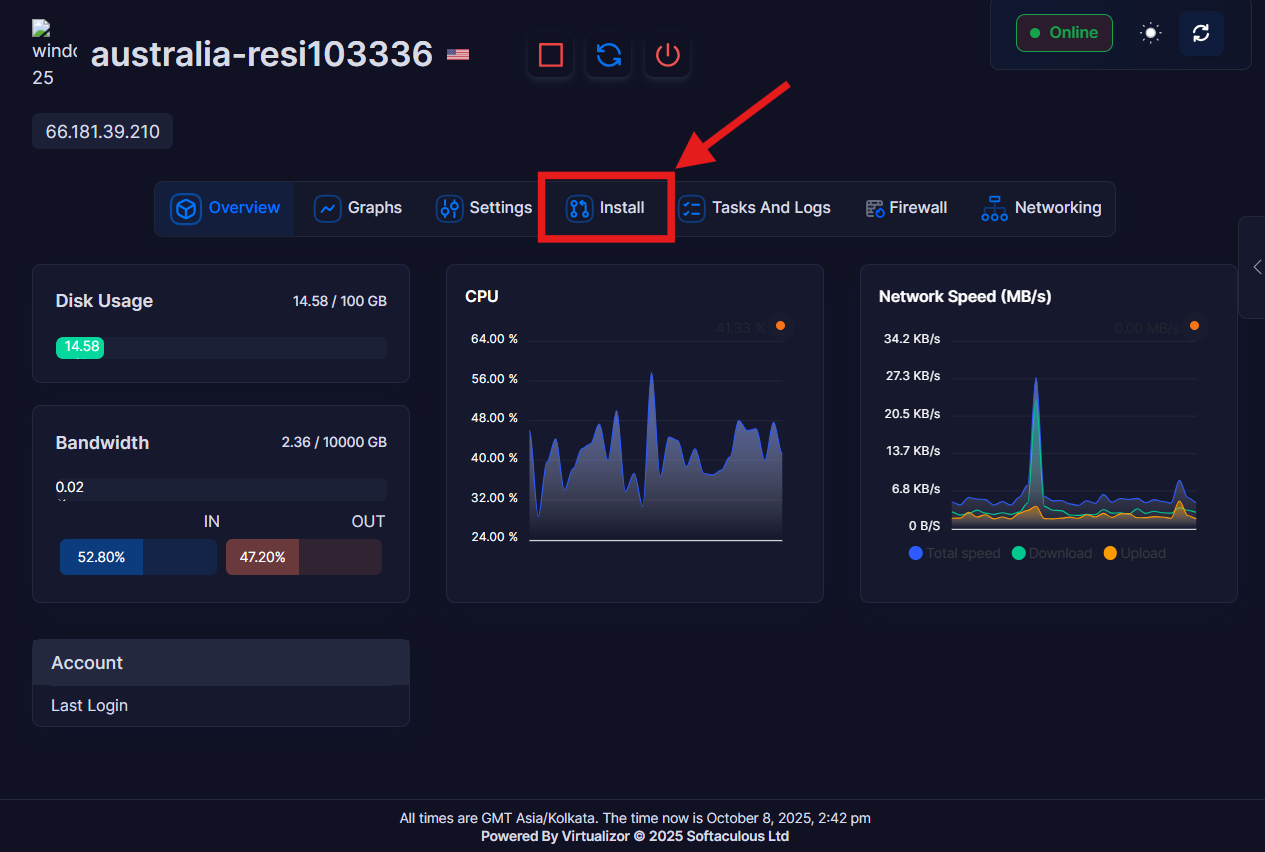Toggle Download legend in network chart
The height and width of the screenshot is (852, 1265).
[1052, 553]
